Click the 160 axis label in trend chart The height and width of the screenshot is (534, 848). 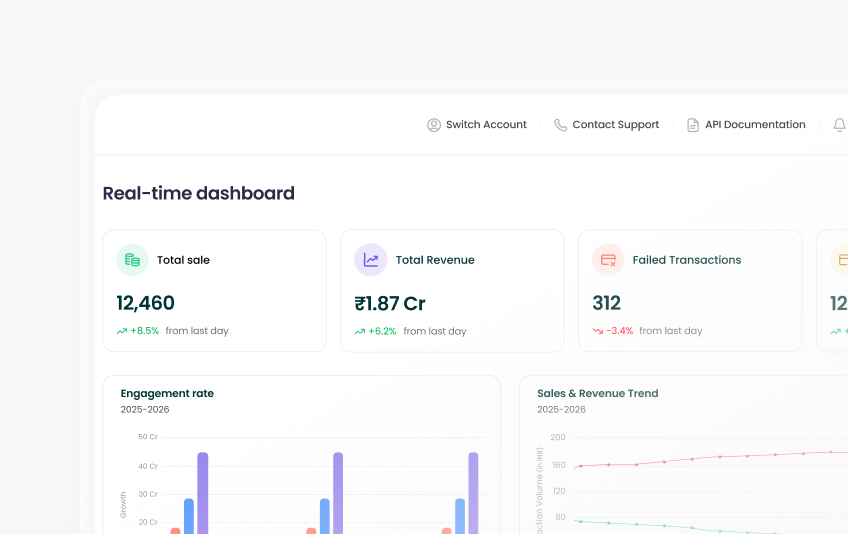(x=558, y=465)
